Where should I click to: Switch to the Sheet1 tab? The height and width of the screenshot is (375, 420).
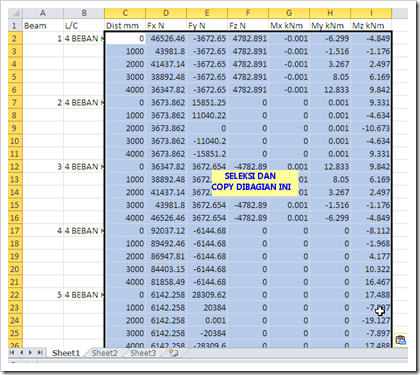66,353
